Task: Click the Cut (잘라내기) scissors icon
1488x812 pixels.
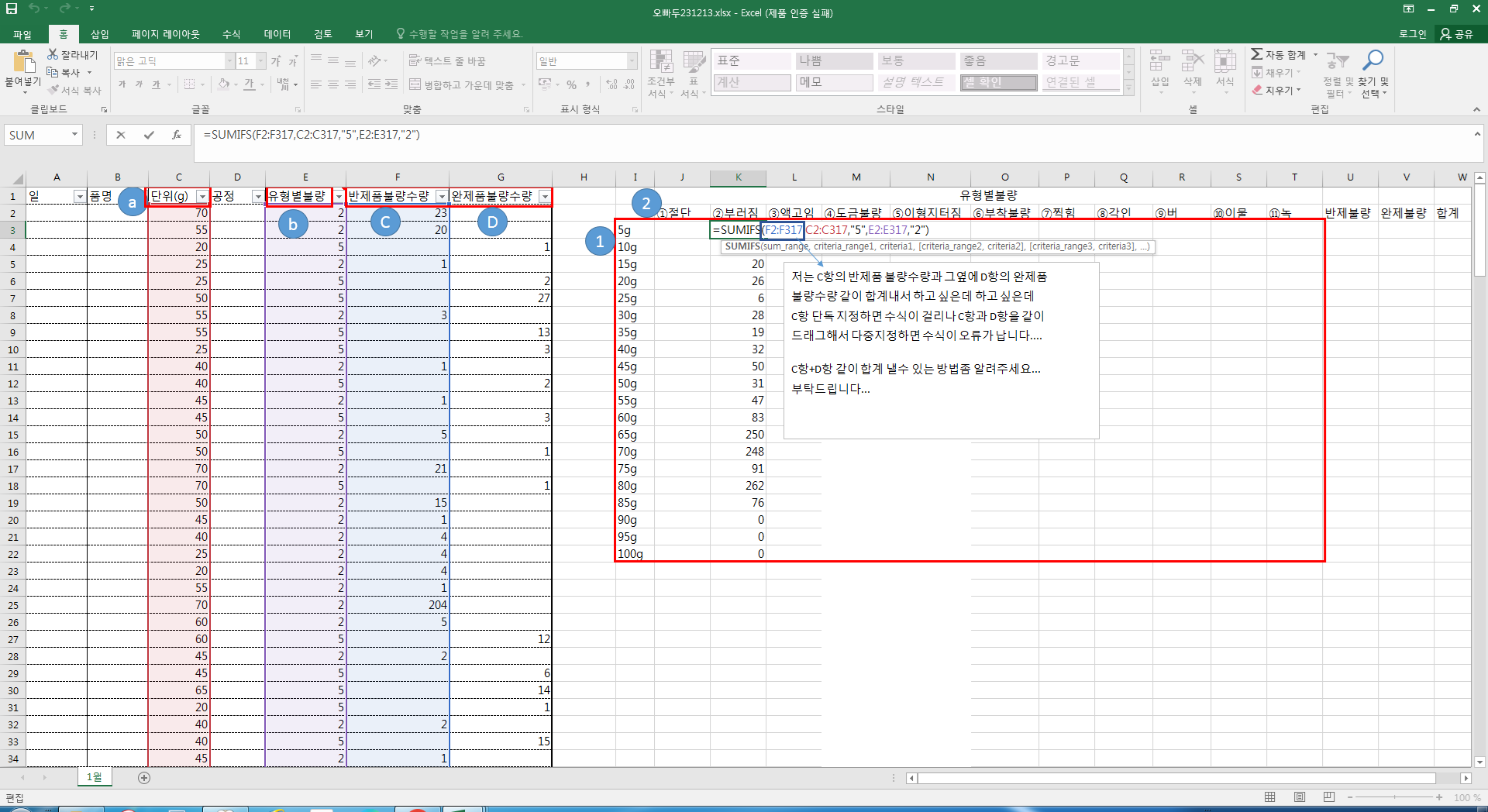Action: [53, 54]
